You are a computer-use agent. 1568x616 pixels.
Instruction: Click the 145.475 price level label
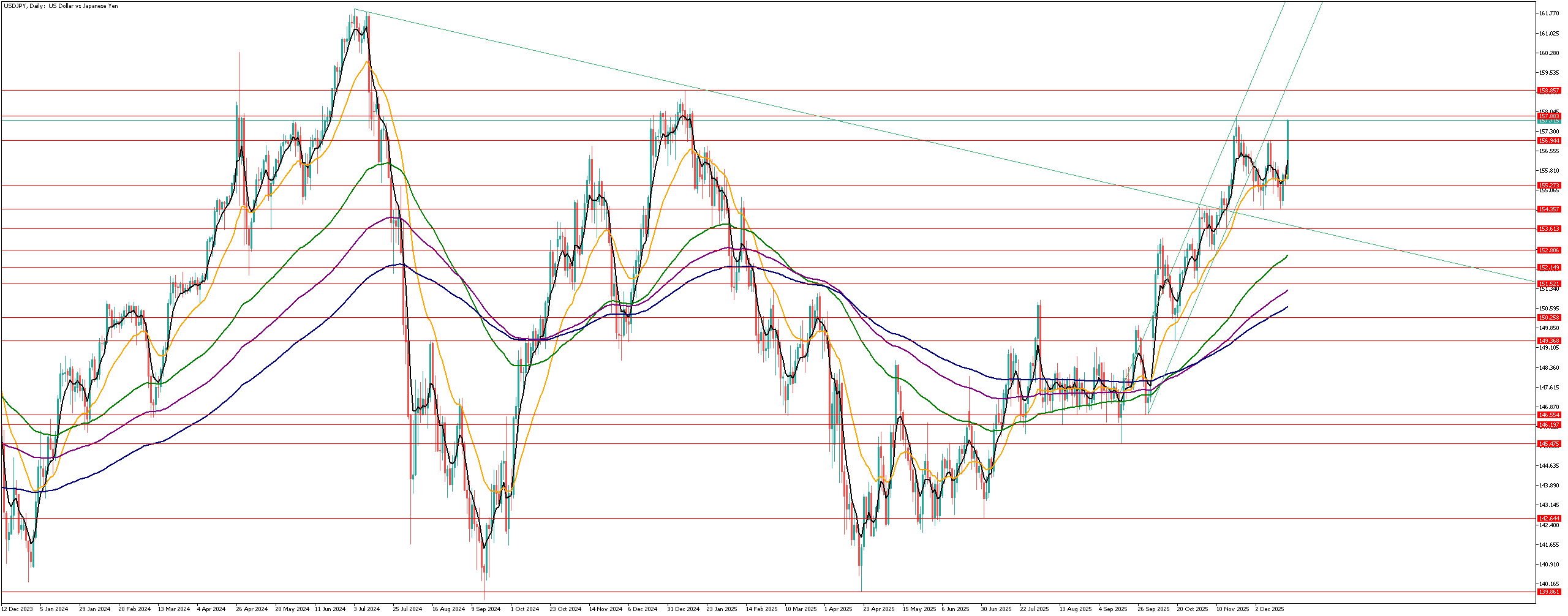tap(1549, 444)
